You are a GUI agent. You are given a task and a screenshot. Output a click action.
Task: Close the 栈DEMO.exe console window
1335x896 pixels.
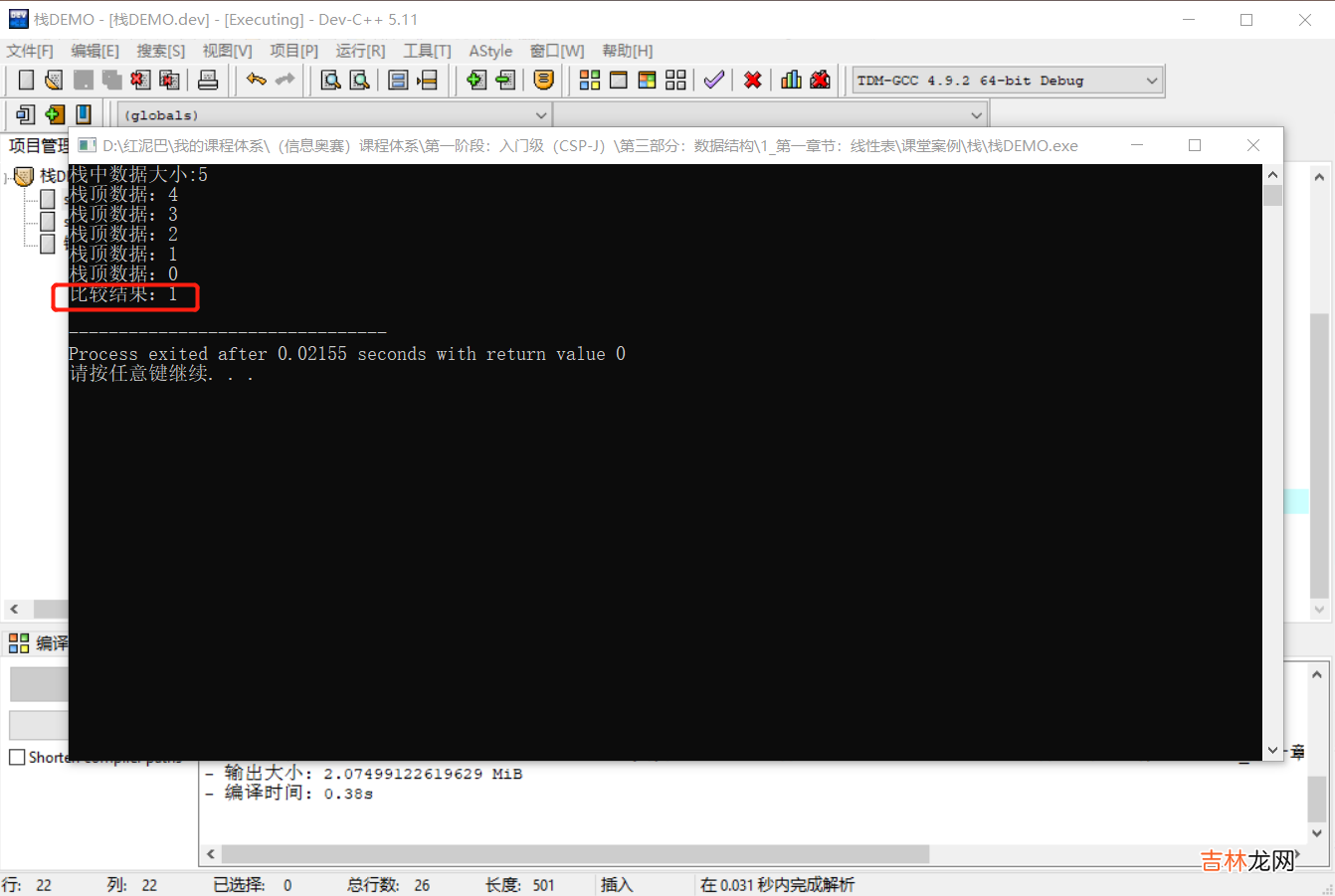(1253, 145)
